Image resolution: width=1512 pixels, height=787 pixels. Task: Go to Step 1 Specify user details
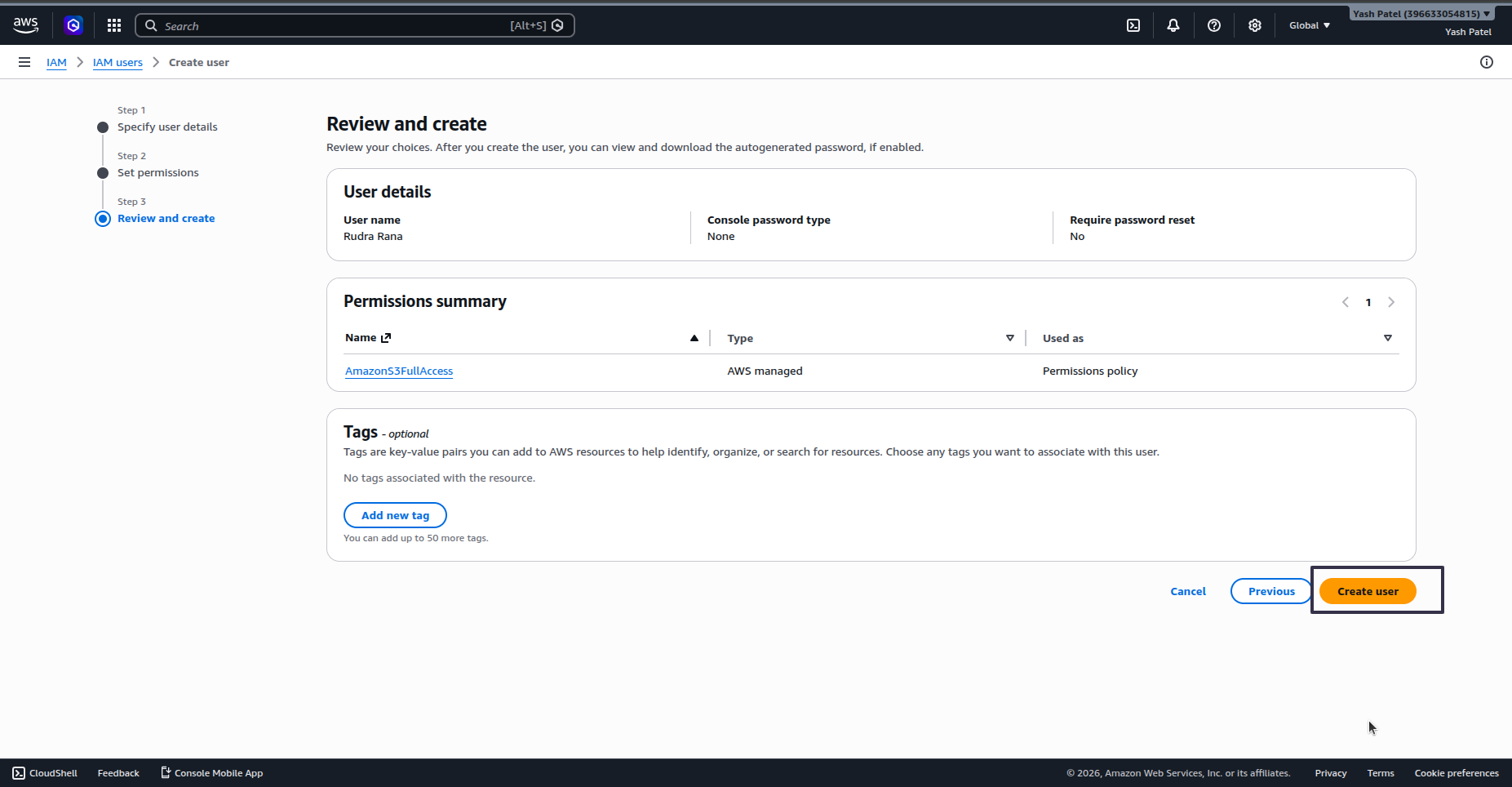tap(167, 127)
